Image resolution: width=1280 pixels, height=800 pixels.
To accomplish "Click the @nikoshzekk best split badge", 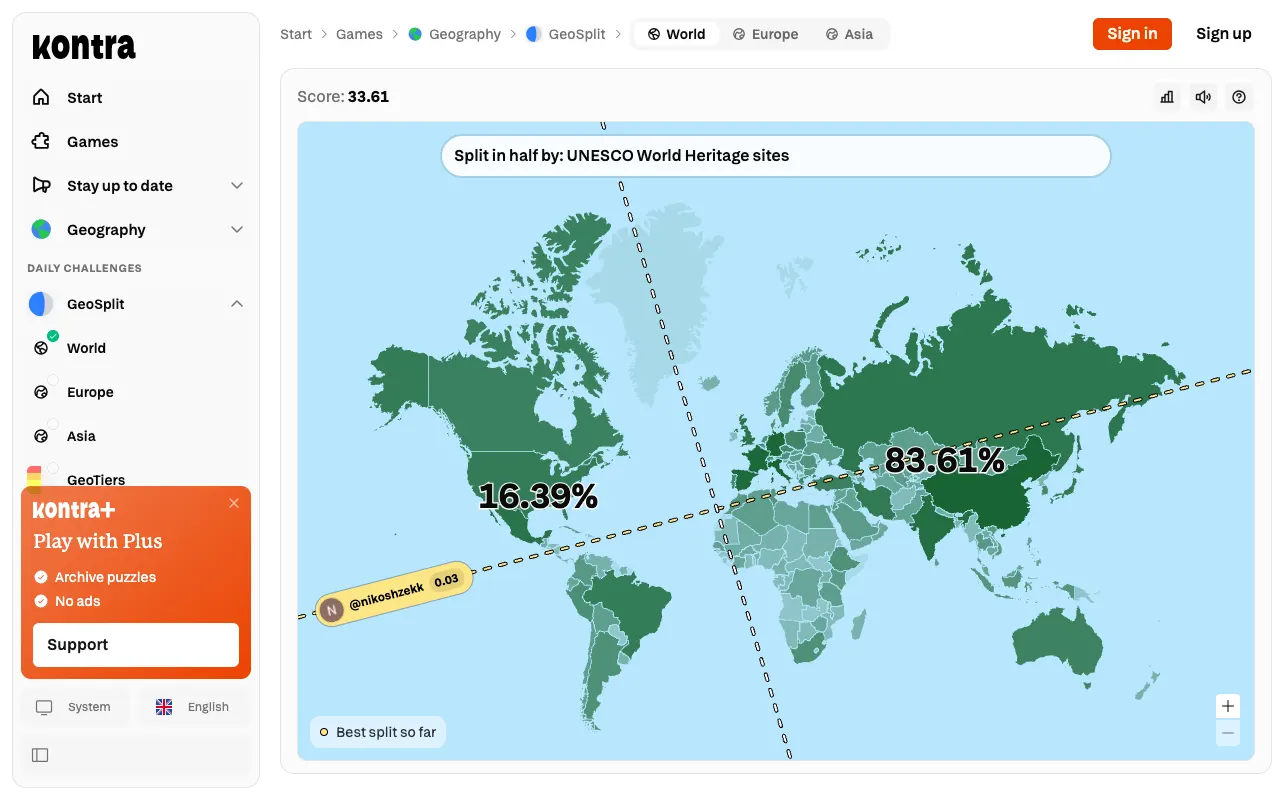I will coord(394,594).
